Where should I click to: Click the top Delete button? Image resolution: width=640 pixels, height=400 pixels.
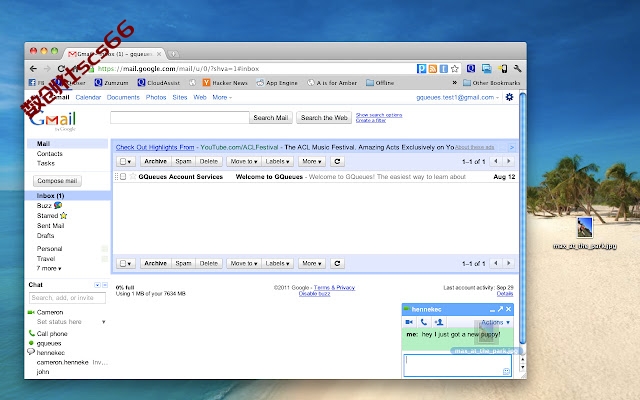click(x=209, y=161)
